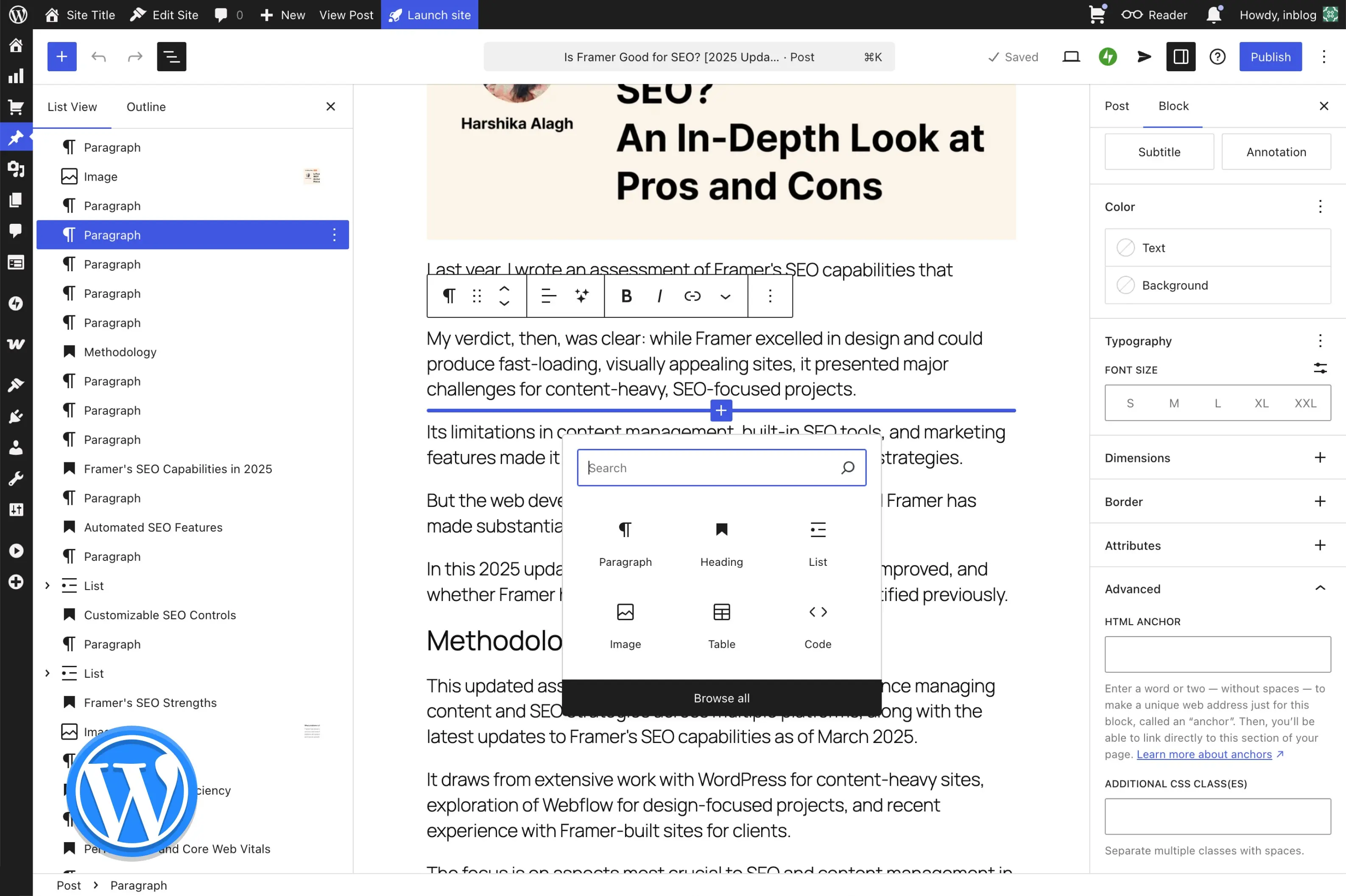Expand Dimensions options with plus
1346x896 pixels.
[1320, 457]
